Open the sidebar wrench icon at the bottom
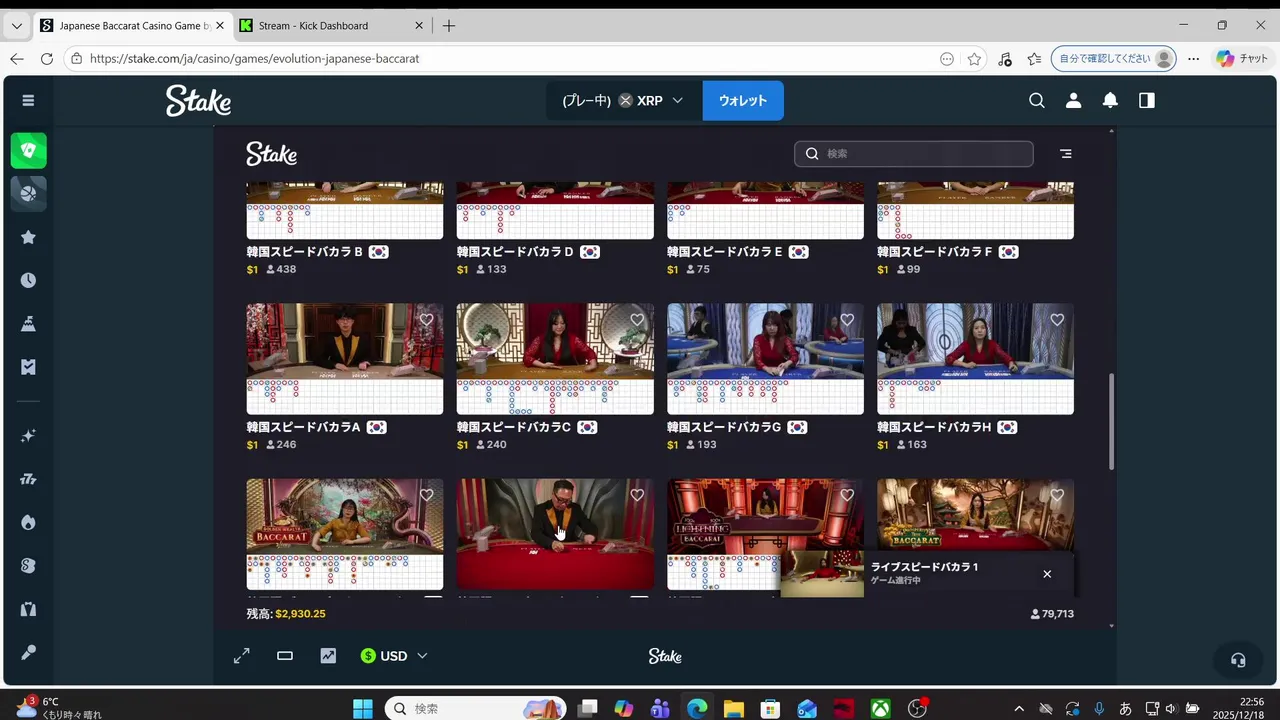 [28, 652]
